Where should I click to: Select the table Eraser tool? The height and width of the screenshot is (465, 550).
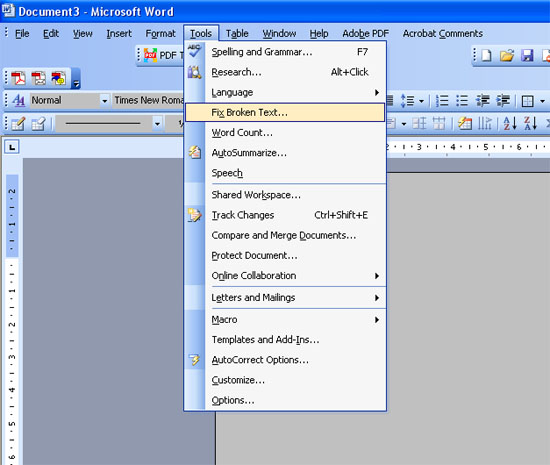[38, 123]
